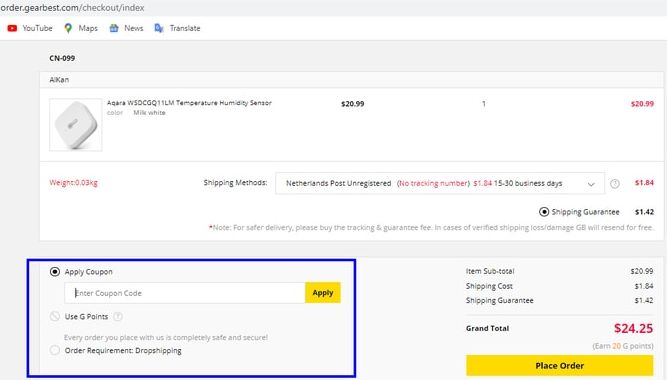The width and height of the screenshot is (667, 380).
Task: Open the Netherlands Post Unregistered shipping selector
Action: [440, 183]
